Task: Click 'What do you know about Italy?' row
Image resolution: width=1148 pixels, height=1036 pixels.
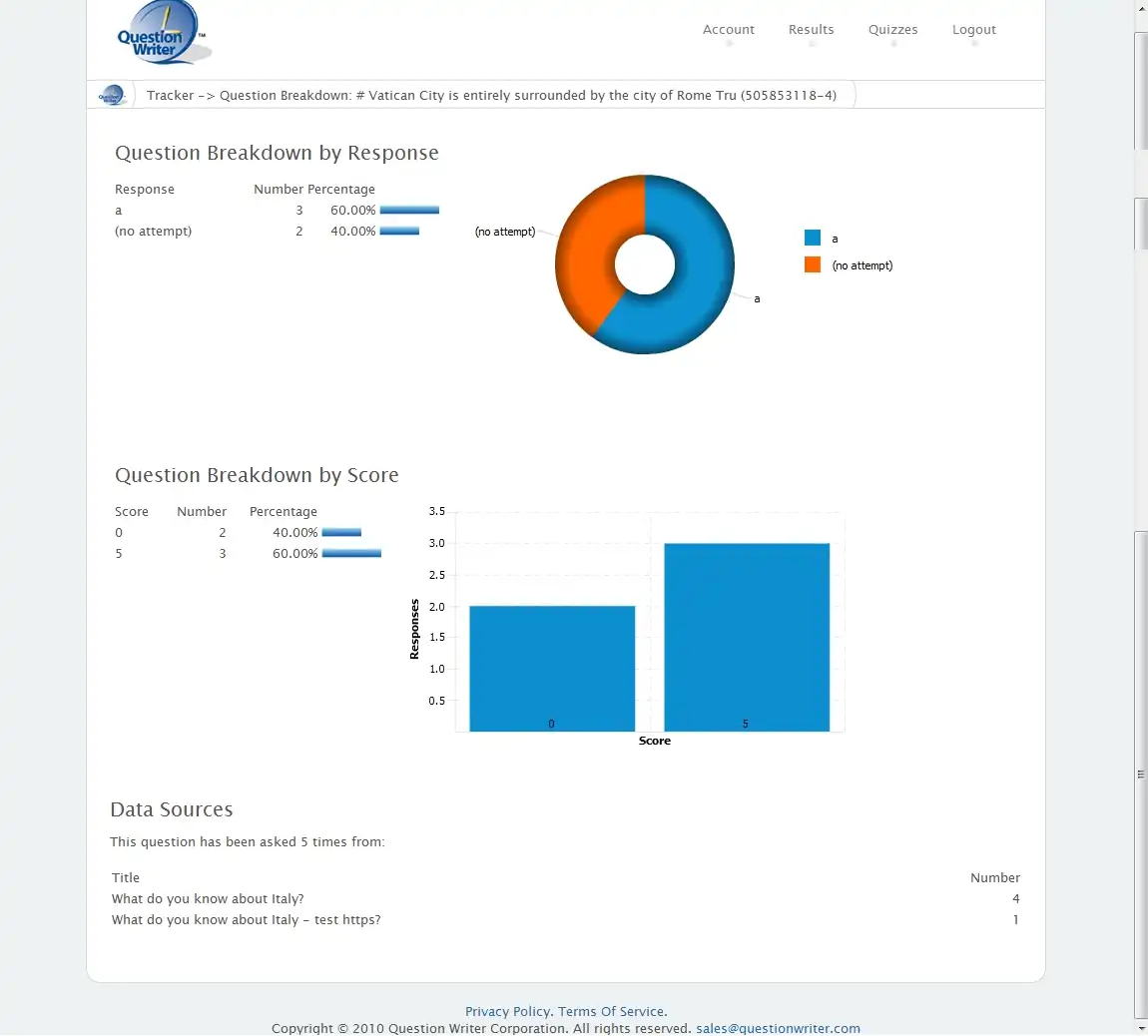Action: tap(208, 898)
